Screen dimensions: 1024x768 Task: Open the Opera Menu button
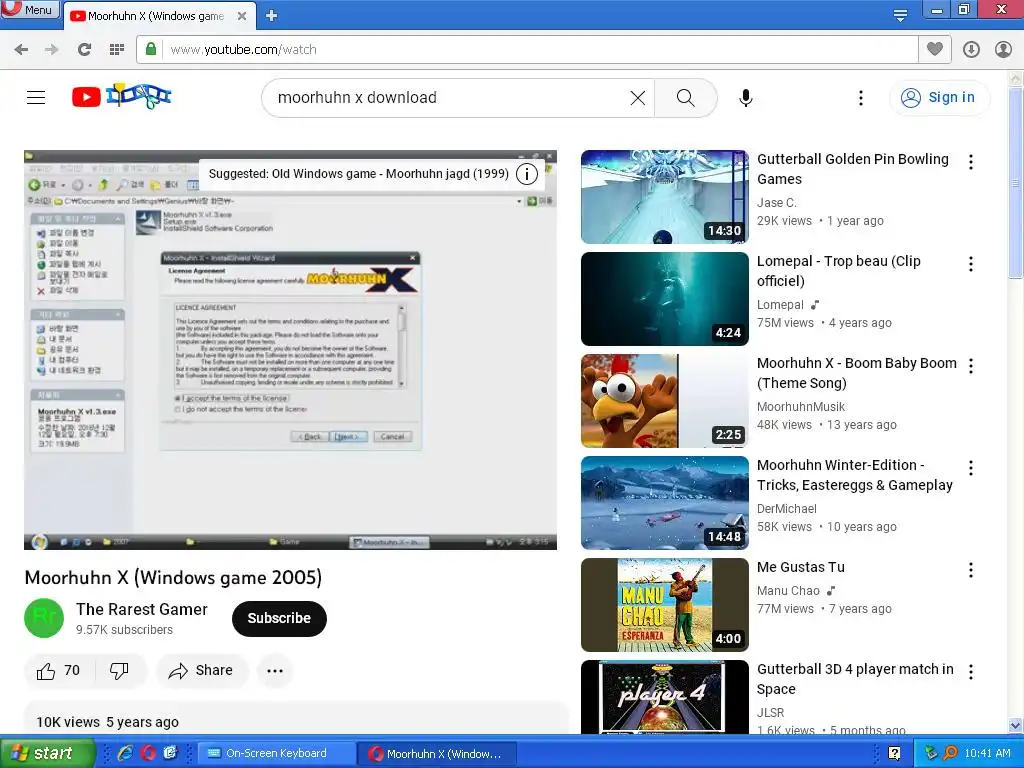tap(29, 9)
